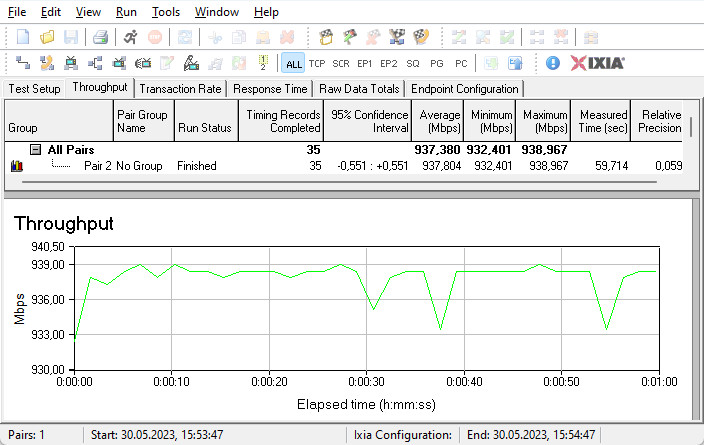This screenshot has height=445, width=704.
Task: Print results using the printer icon
Action: 100,37
